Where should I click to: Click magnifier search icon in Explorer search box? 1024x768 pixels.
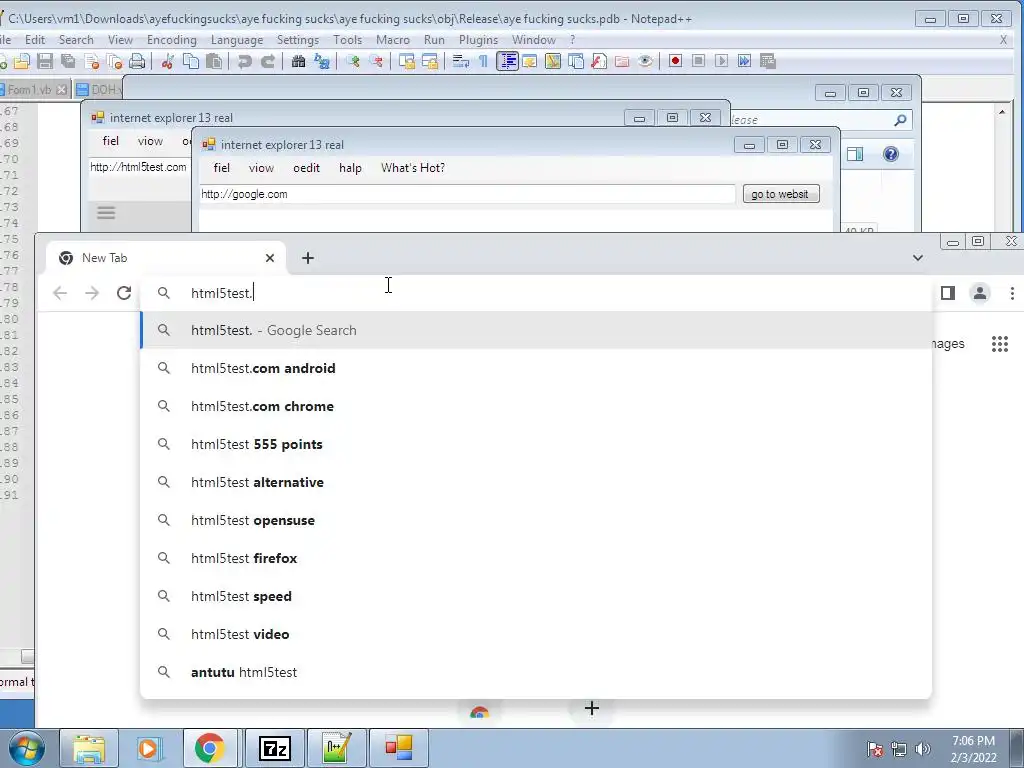tap(900, 120)
